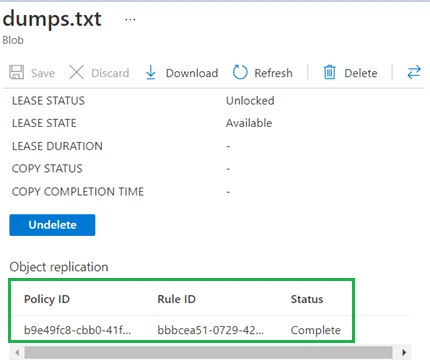
Task: Click the COPY COMPLETION TIME label
Action: pyautogui.click(x=78, y=192)
